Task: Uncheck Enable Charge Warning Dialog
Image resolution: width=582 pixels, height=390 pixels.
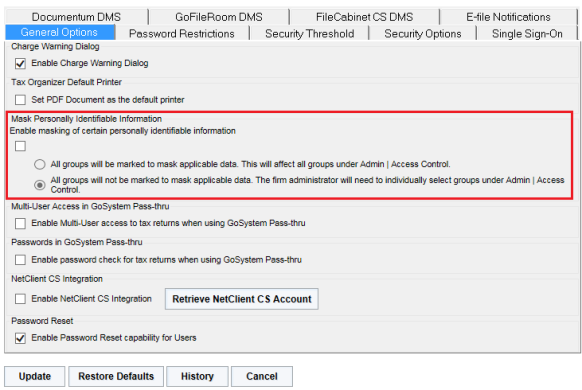Action: [x=20, y=63]
